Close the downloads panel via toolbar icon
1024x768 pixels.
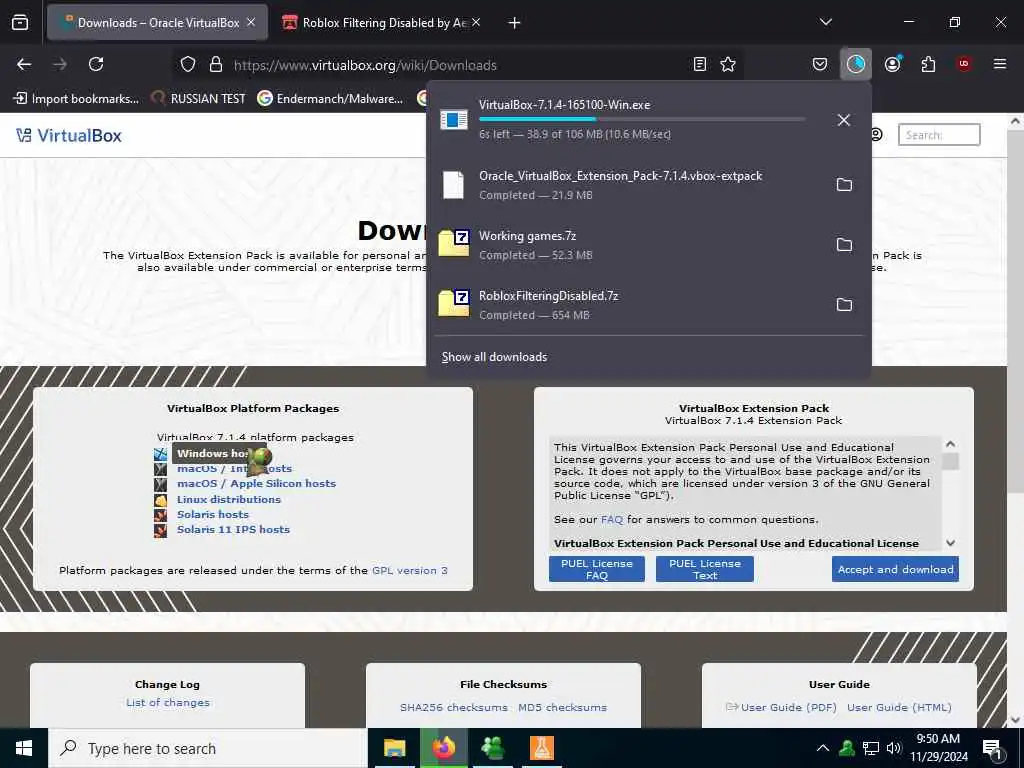[856, 64]
